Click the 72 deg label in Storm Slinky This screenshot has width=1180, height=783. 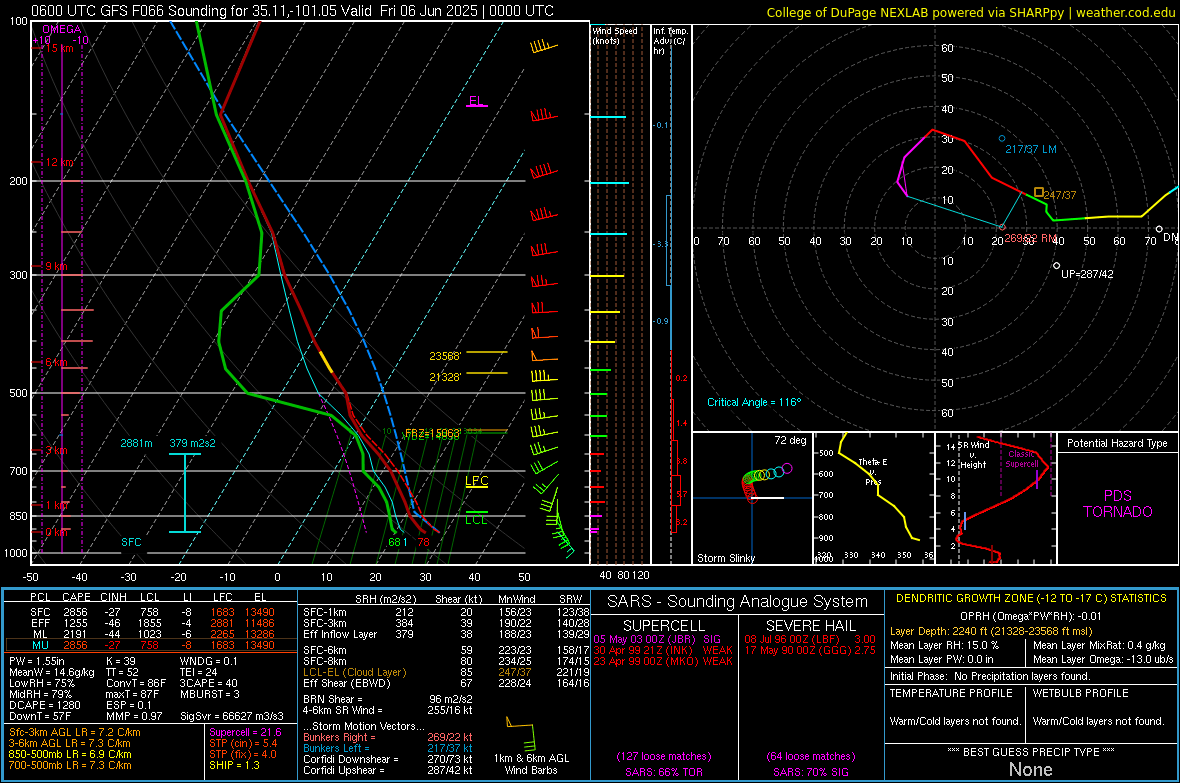click(790, 440)
